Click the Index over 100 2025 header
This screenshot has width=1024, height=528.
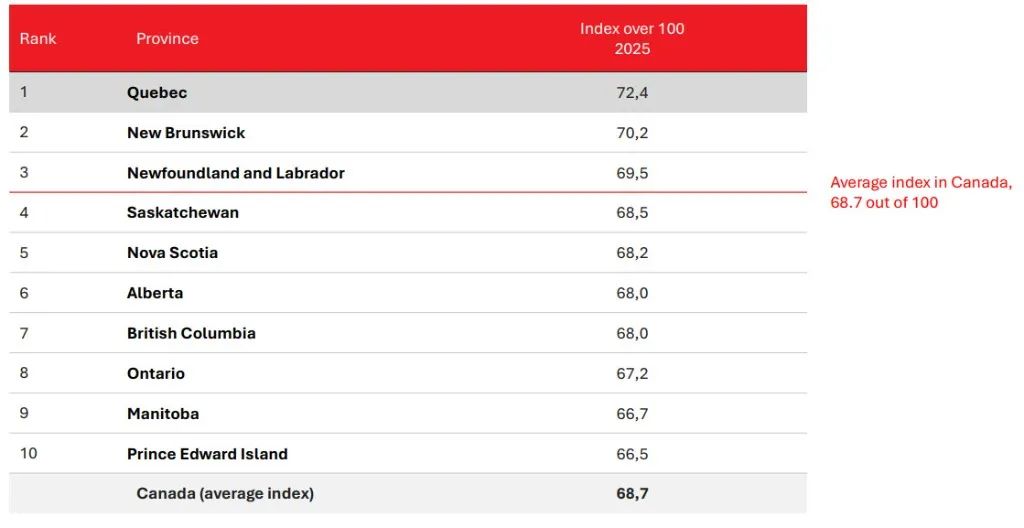(632, 39)
